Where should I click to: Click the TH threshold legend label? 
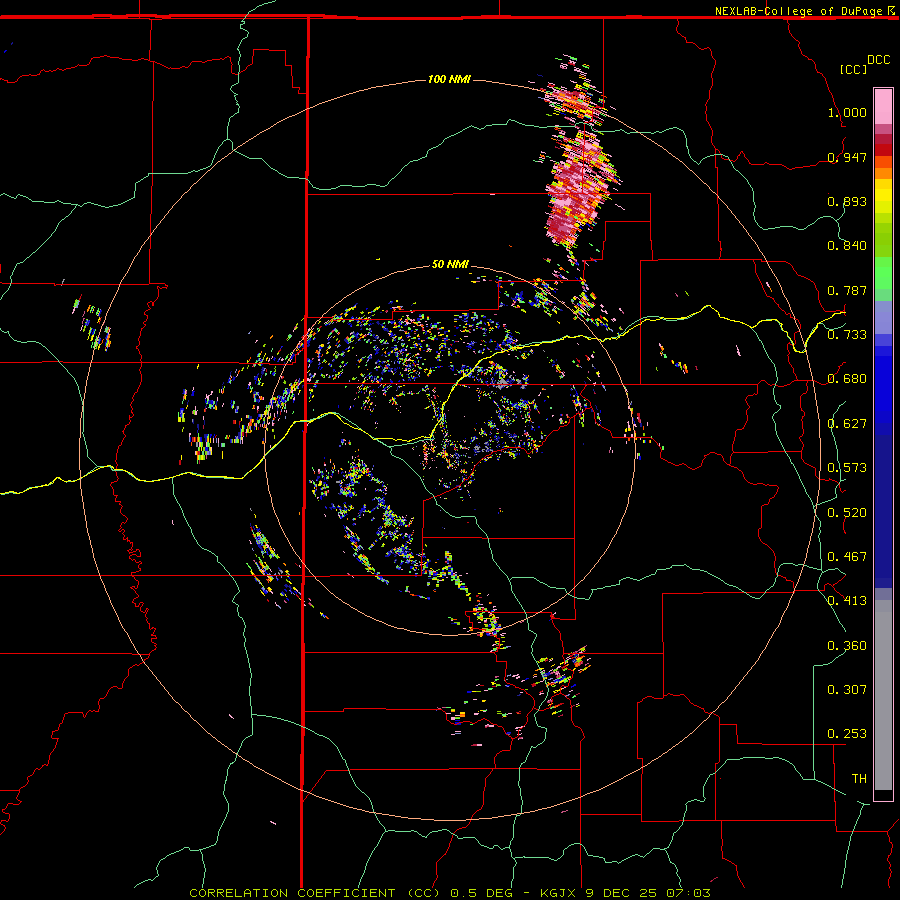point(859,779)
